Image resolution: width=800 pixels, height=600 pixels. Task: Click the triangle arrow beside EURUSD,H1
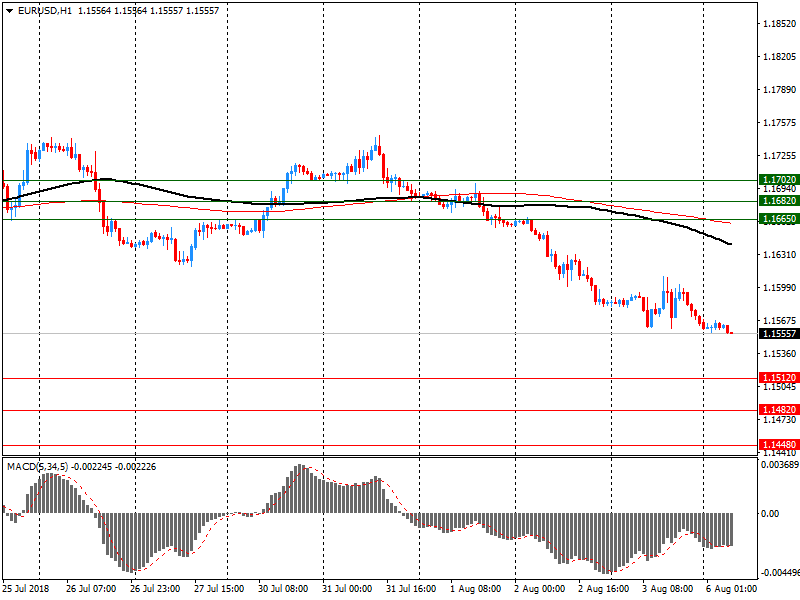(x=9, y=10)
